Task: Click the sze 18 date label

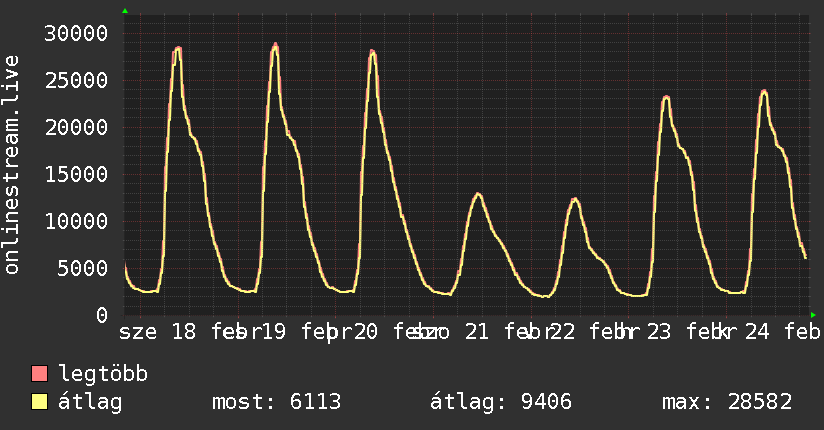Action: tap(157, 332)
